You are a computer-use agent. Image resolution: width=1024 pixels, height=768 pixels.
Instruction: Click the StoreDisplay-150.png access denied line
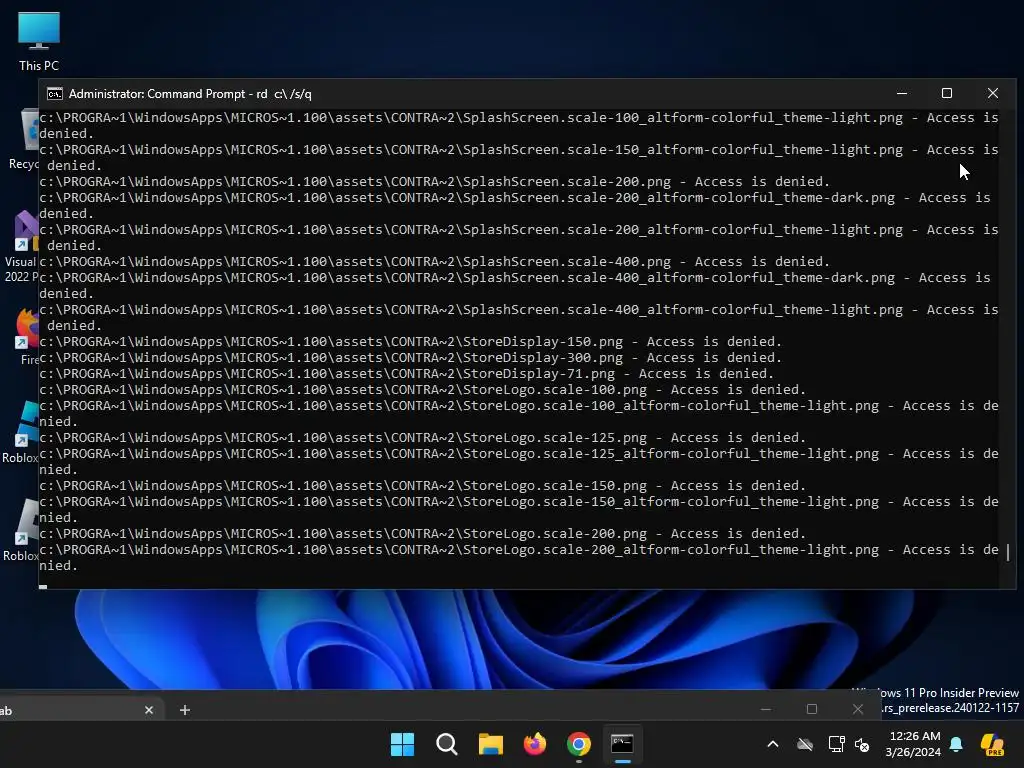click(x=410, y=342)
